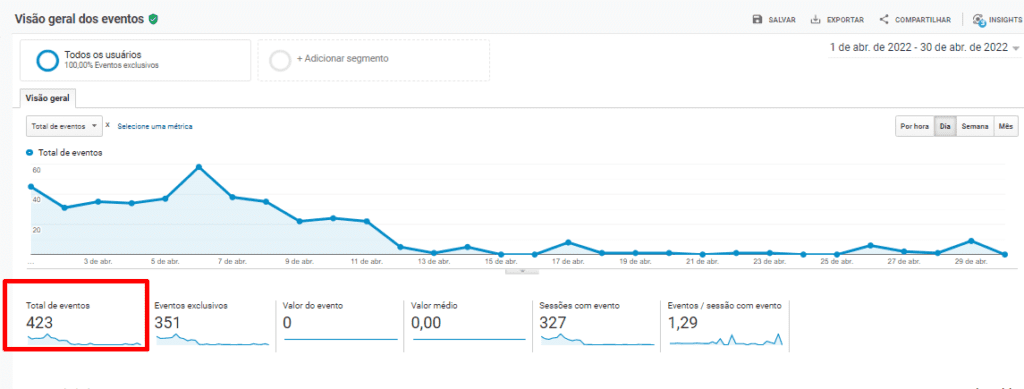The height and width of the screenshot is (389, 1024).
Task: Click the Todos os usuários segment circle
Action: (48, 60)
